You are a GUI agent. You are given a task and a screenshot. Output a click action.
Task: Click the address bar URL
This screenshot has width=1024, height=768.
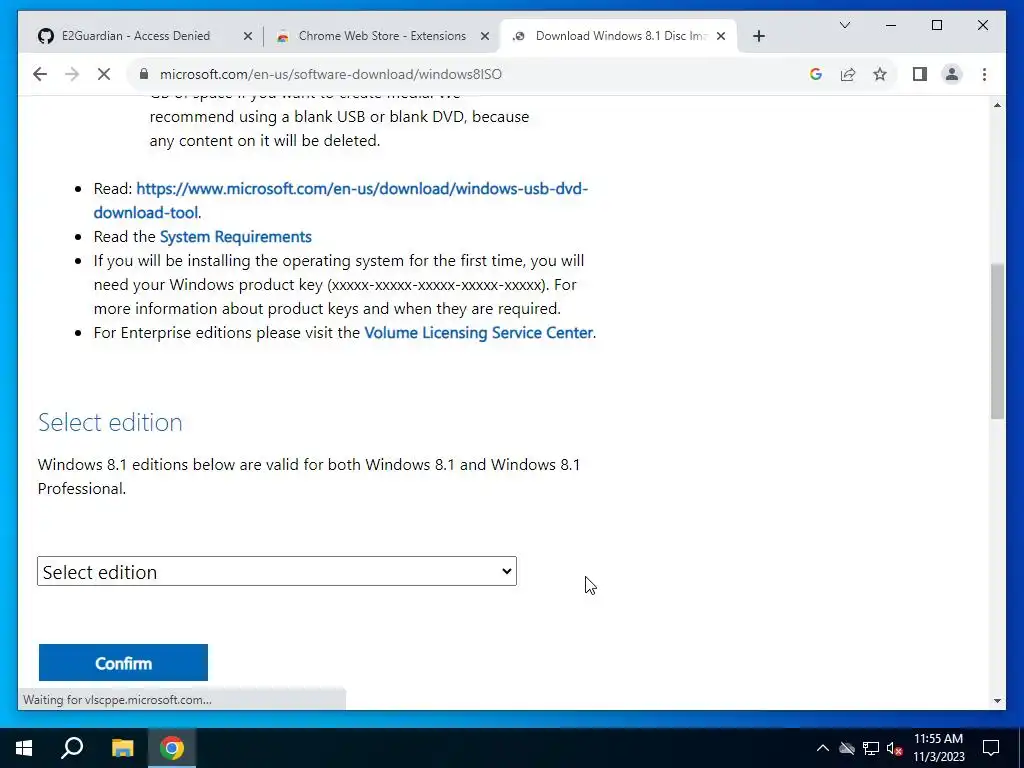tap(331, 74)
